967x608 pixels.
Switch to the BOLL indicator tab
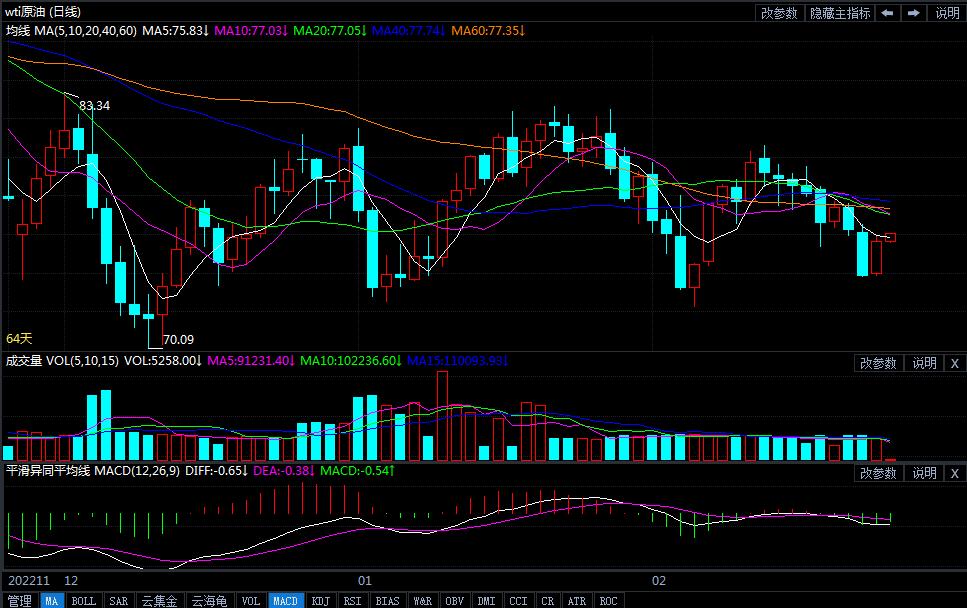(84, 601)
